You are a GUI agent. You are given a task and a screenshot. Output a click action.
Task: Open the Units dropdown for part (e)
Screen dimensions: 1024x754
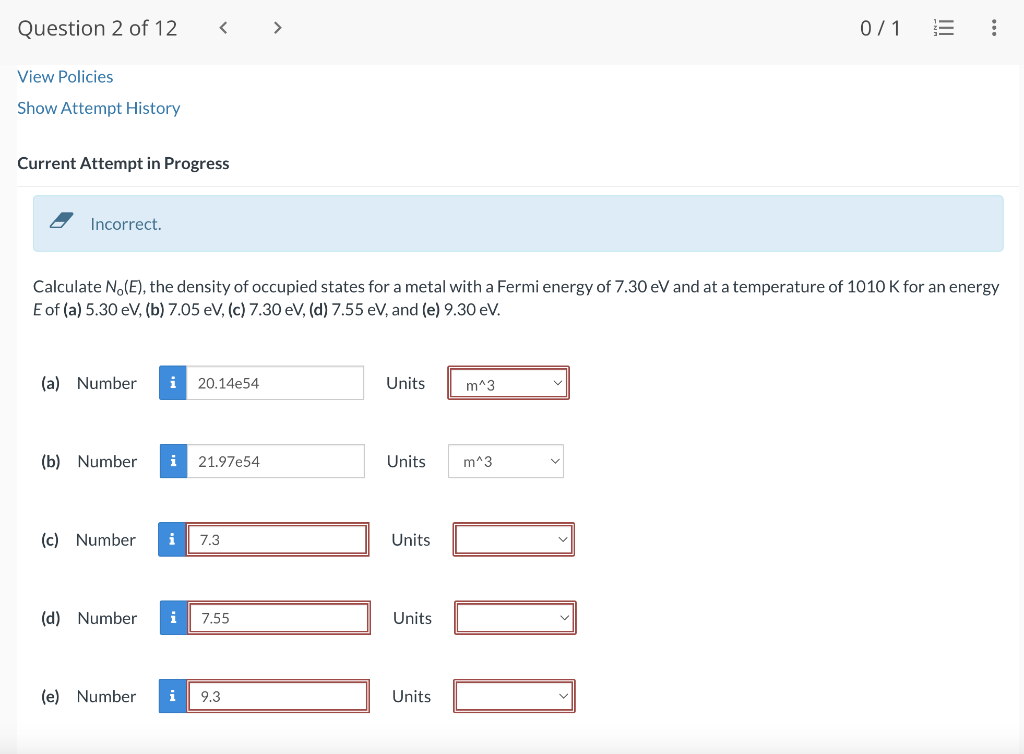click(513, 695)
